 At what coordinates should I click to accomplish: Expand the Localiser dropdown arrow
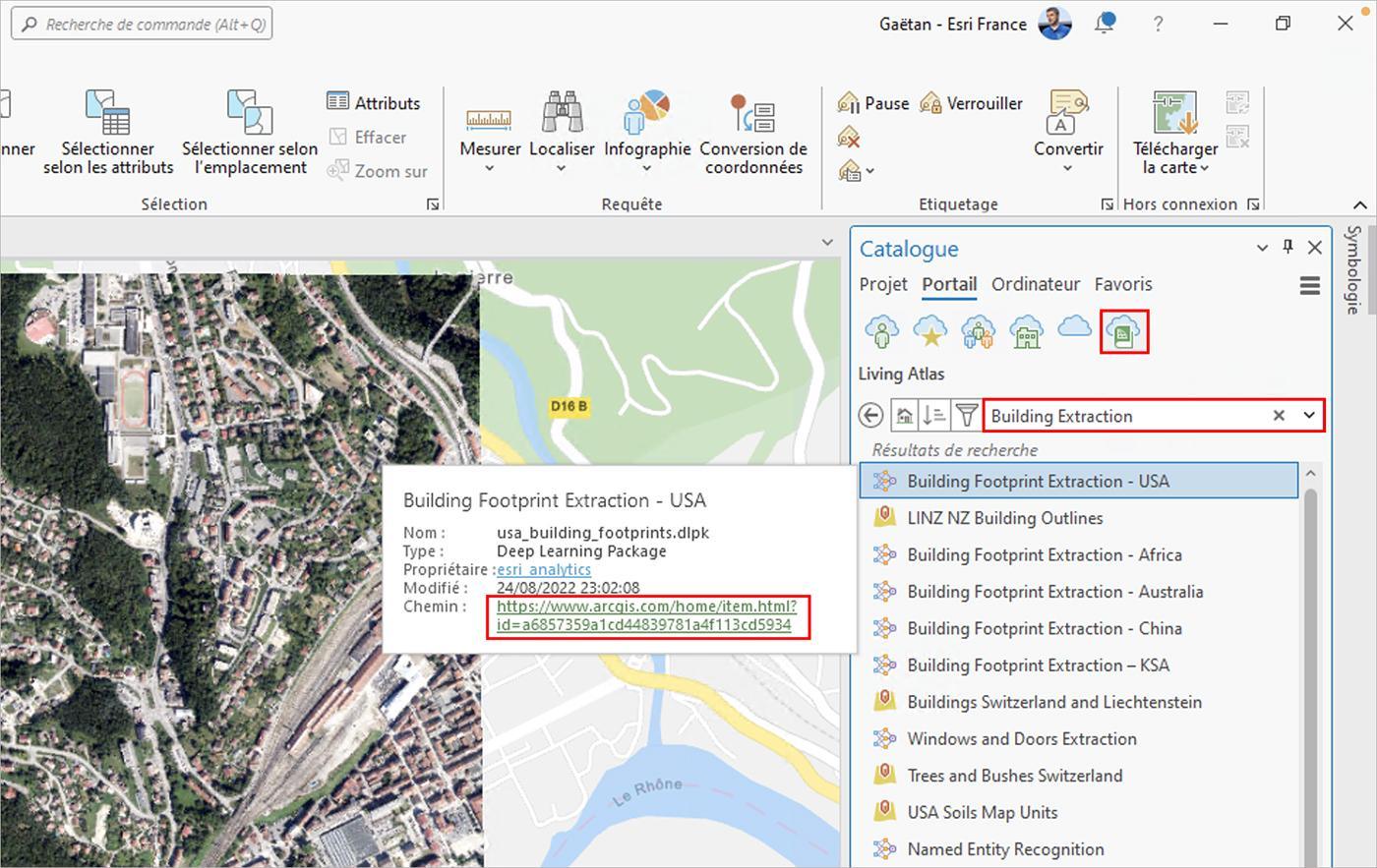562,168
